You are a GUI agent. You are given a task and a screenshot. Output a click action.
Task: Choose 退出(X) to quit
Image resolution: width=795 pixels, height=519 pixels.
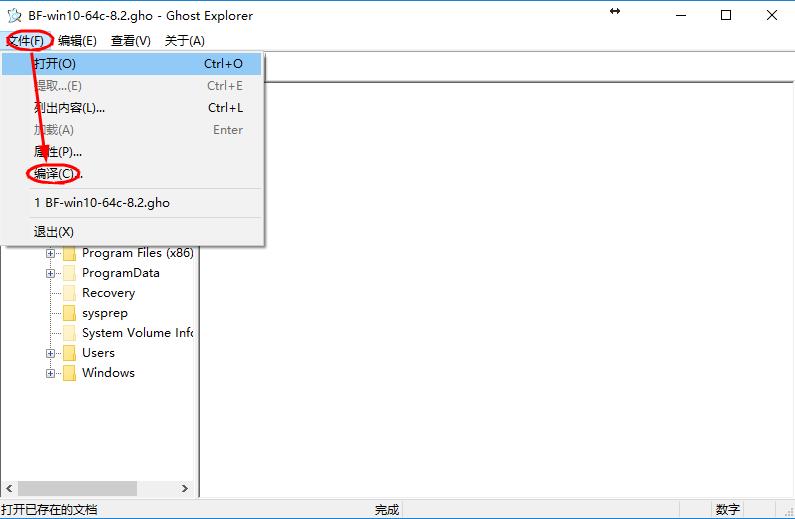point(132,232)
